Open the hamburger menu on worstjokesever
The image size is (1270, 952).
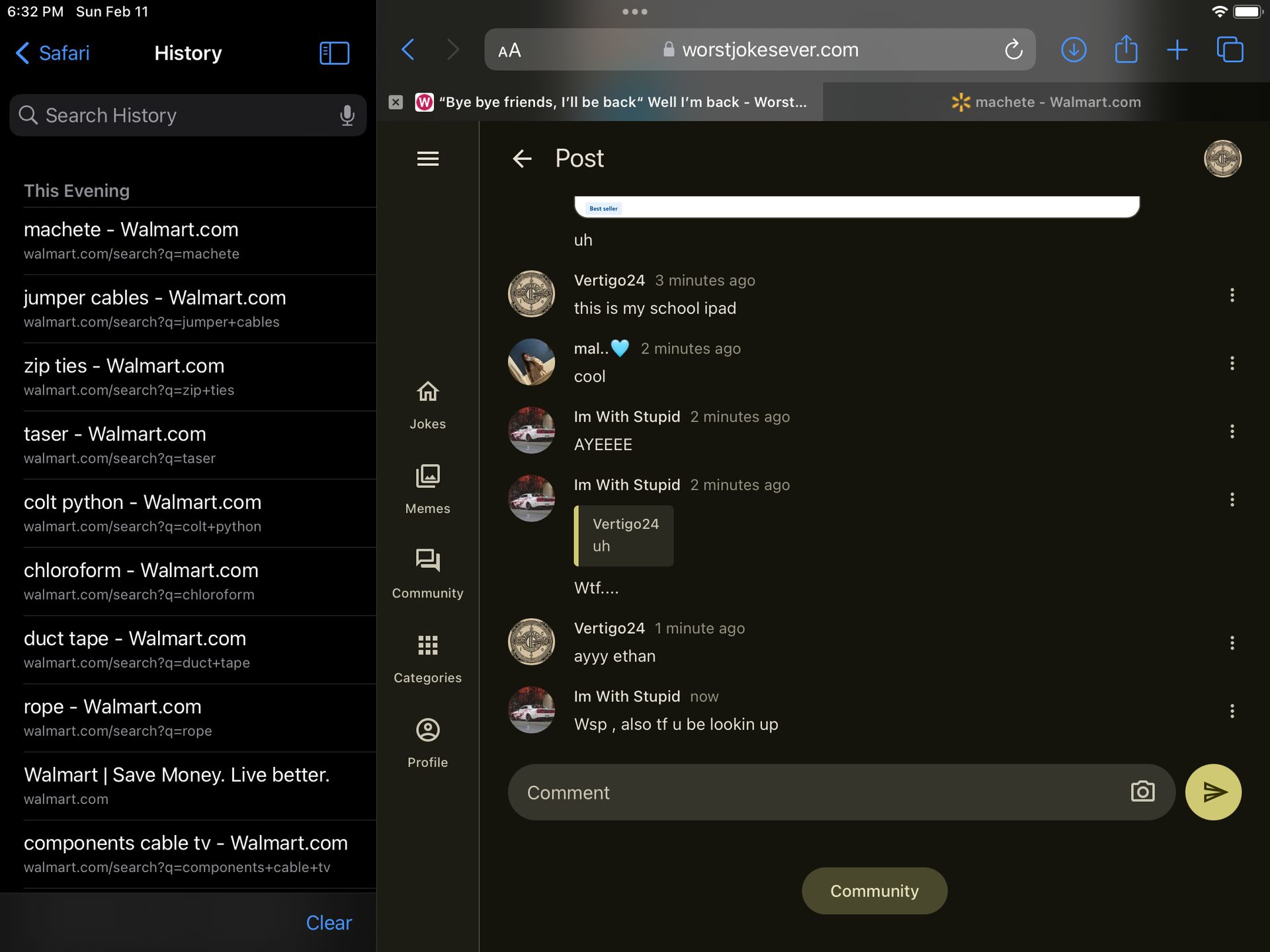click(427, 159)
